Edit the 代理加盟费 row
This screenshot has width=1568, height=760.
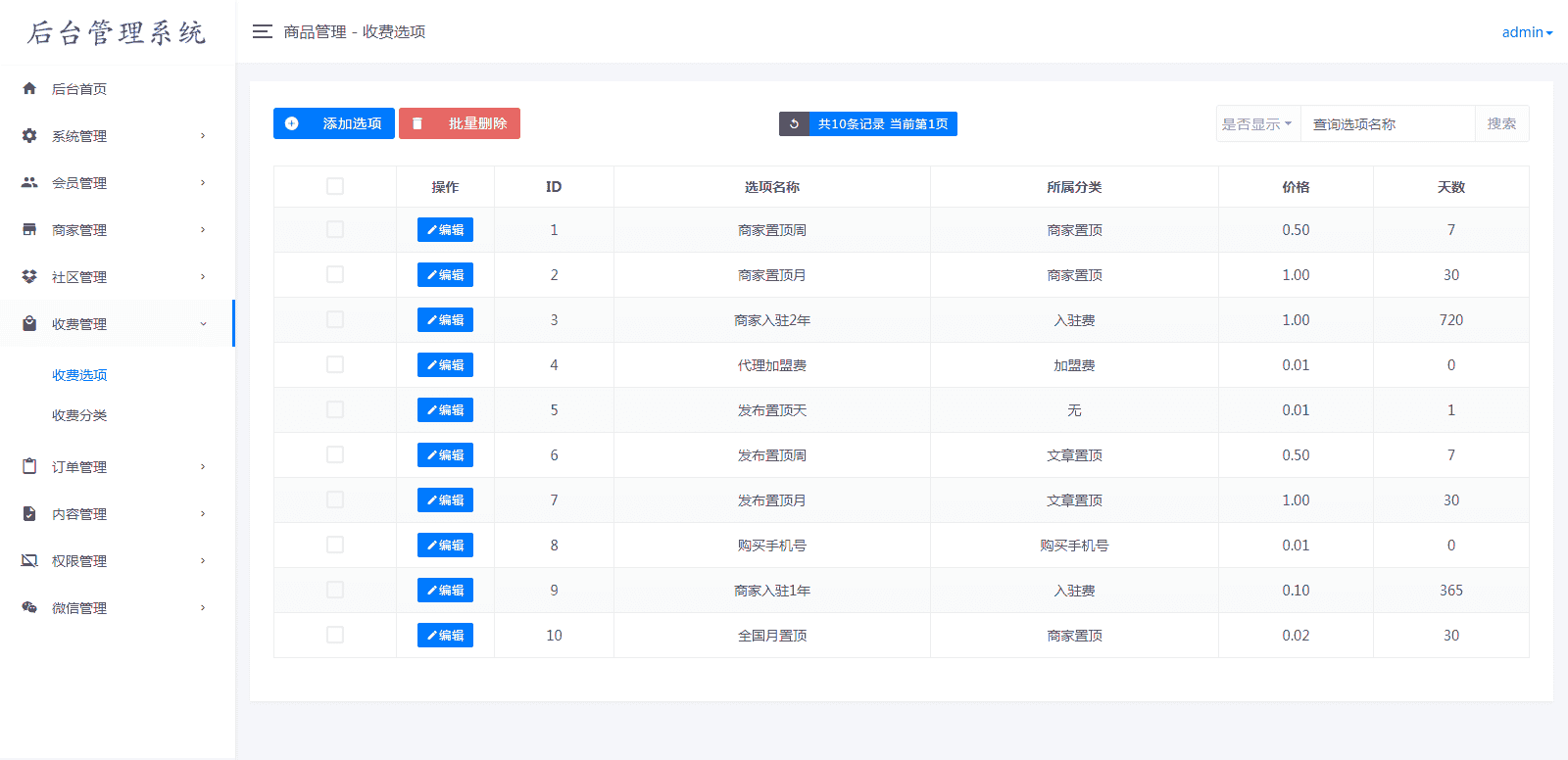[445, 364]
